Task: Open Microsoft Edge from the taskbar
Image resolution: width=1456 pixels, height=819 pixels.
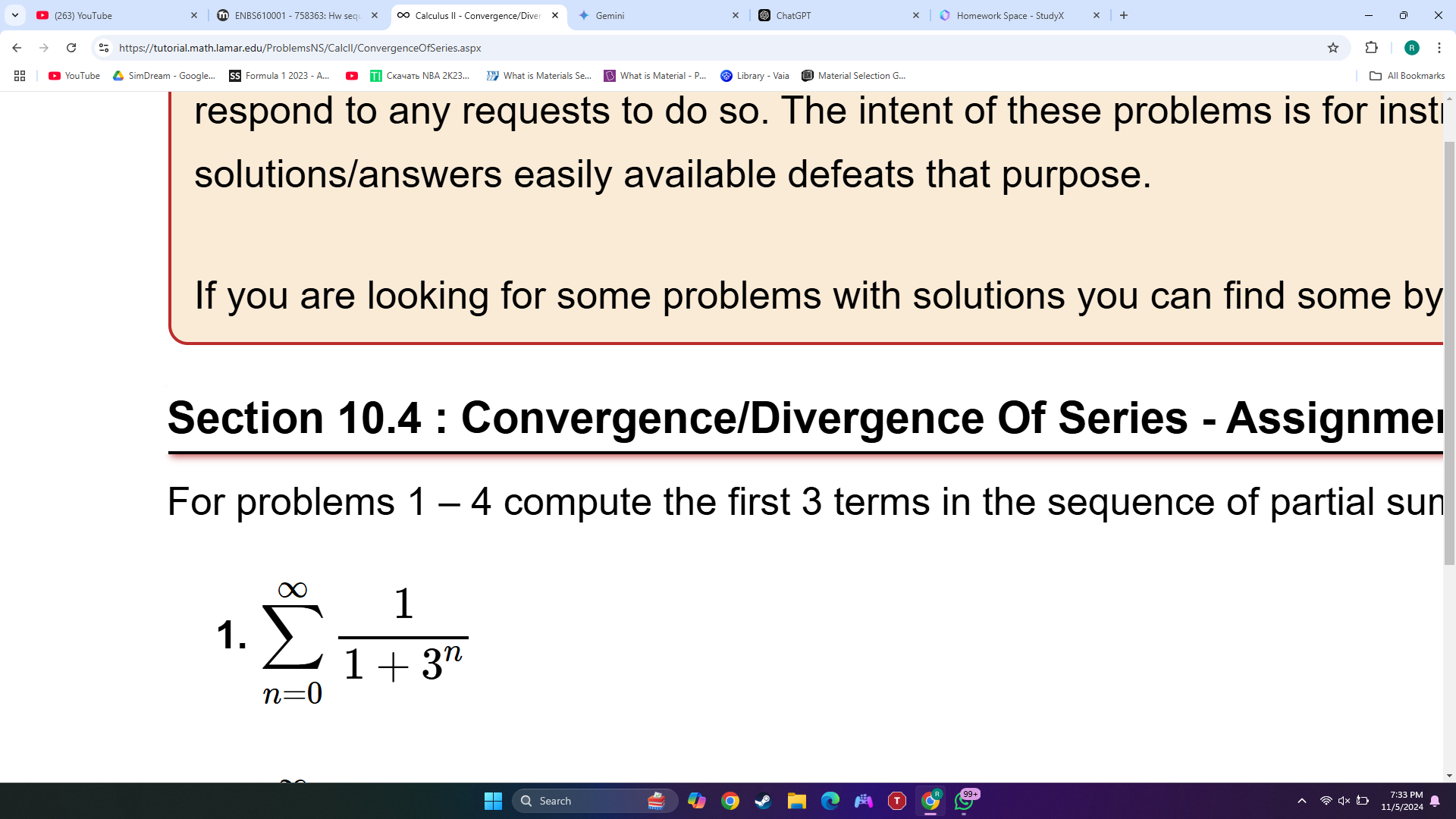Action: pos(830,801)
